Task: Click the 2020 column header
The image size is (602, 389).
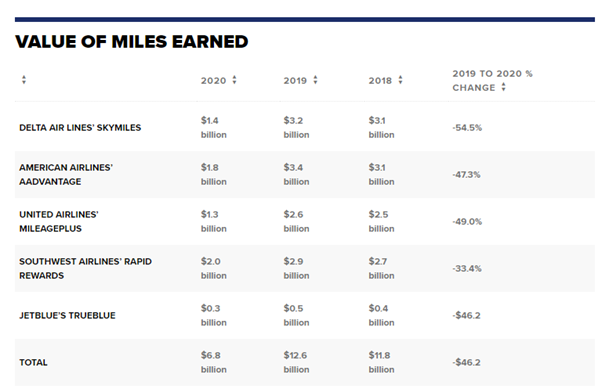Action: pyautogui.click(x=213, y=81)
